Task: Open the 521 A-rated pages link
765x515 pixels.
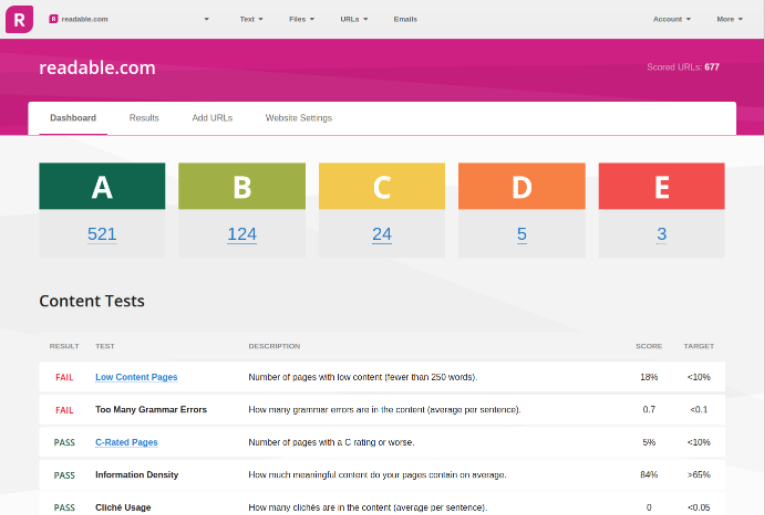Action: (x=102, y=234)
